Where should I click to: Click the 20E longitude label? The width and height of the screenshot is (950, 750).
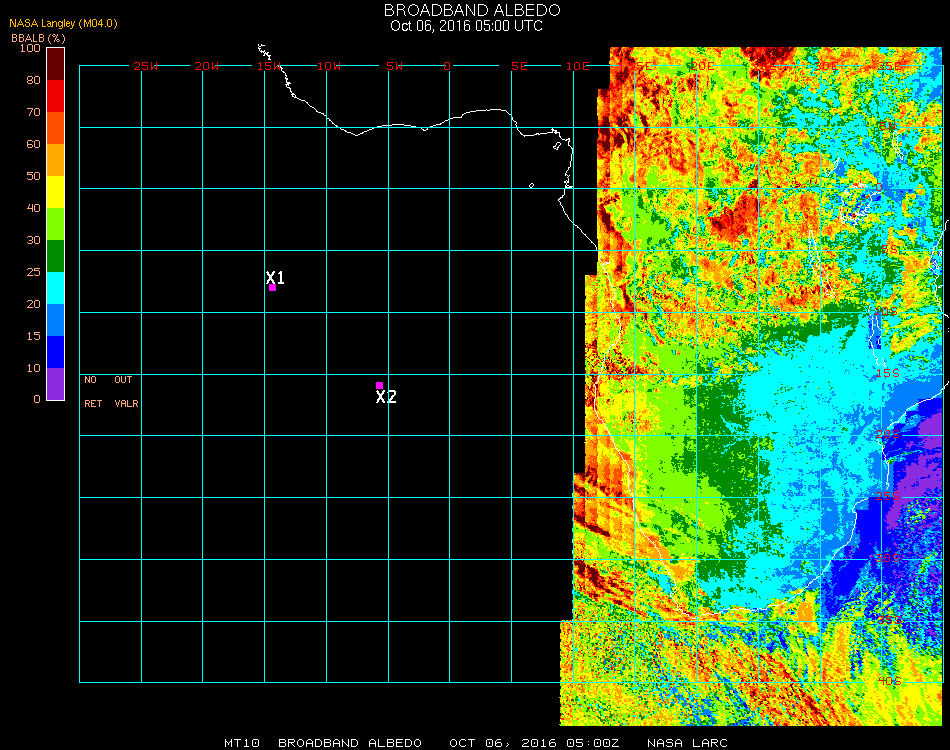702,65
